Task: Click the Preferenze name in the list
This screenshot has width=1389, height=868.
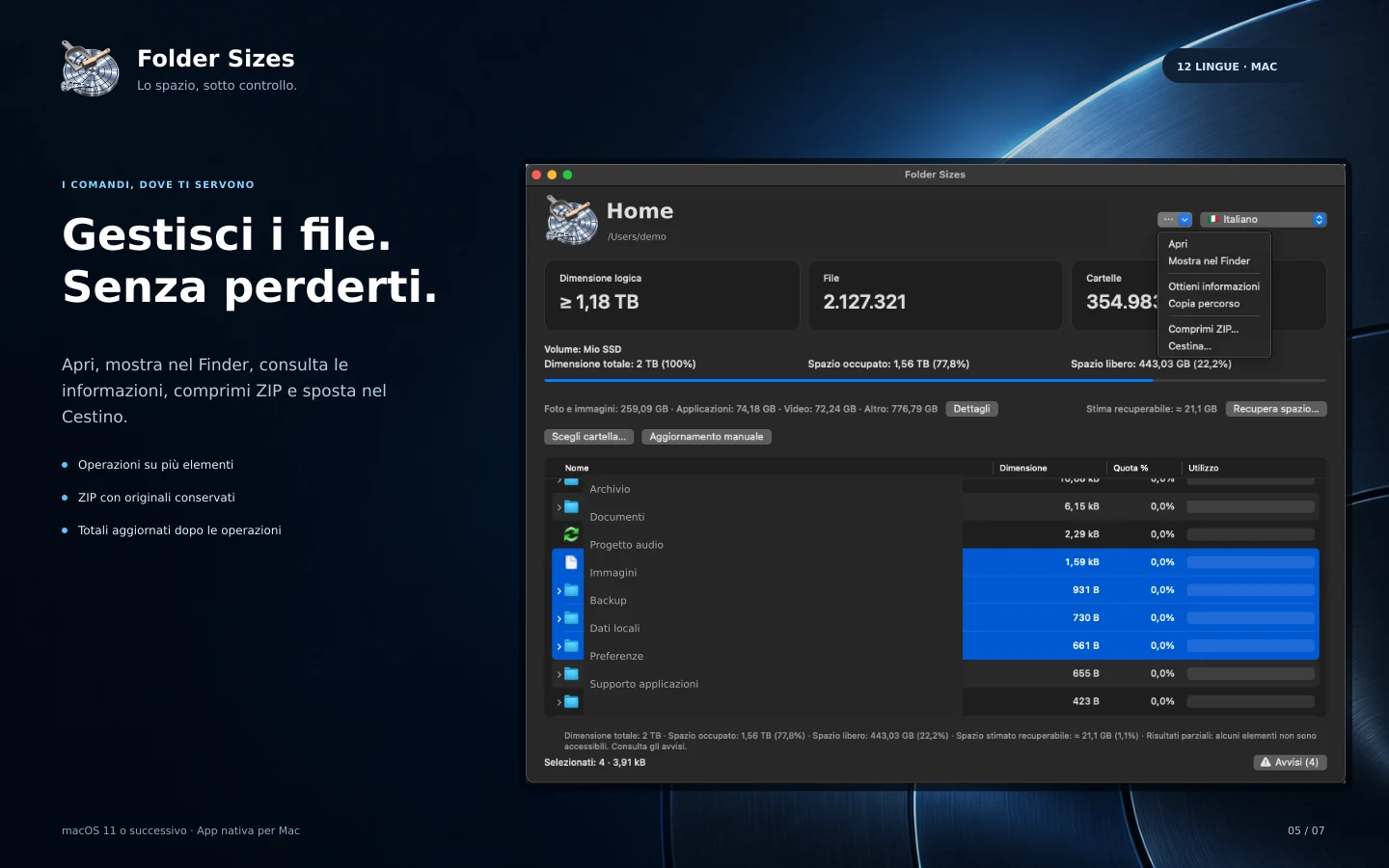Action: [616, 657]
